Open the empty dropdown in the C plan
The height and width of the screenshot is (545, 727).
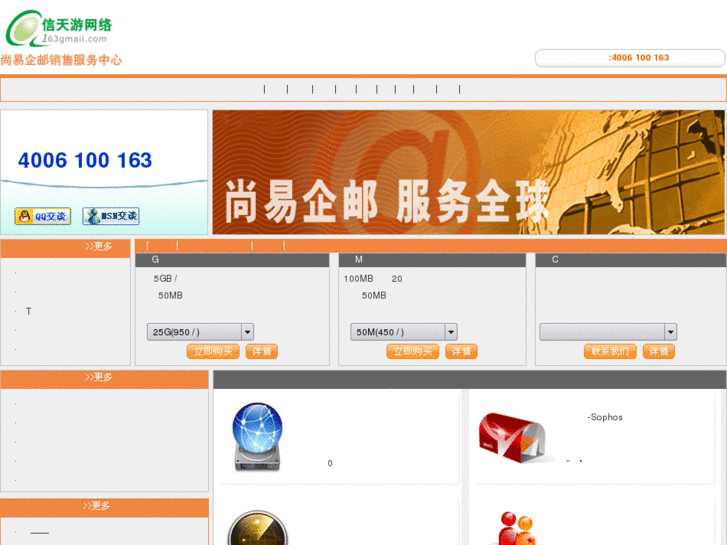[x=608, y=332]
